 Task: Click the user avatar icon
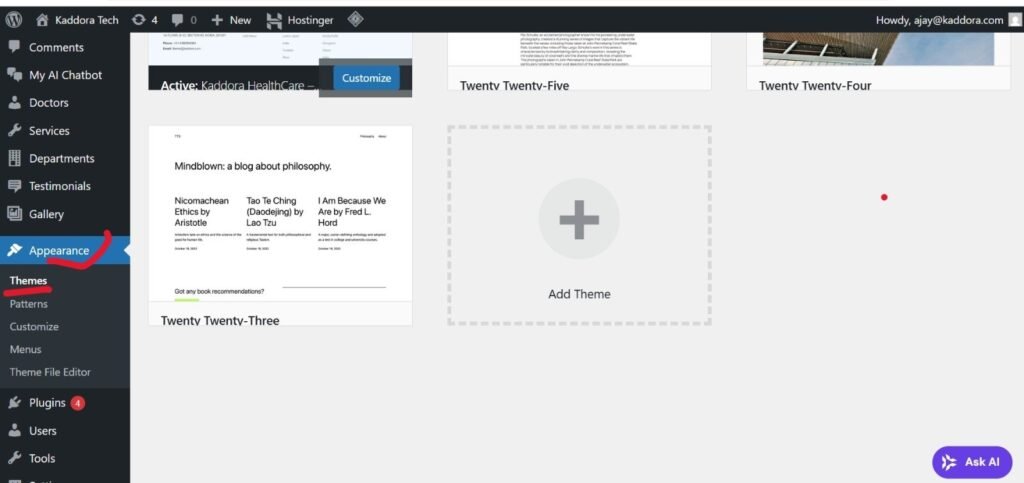[1015, 19]
